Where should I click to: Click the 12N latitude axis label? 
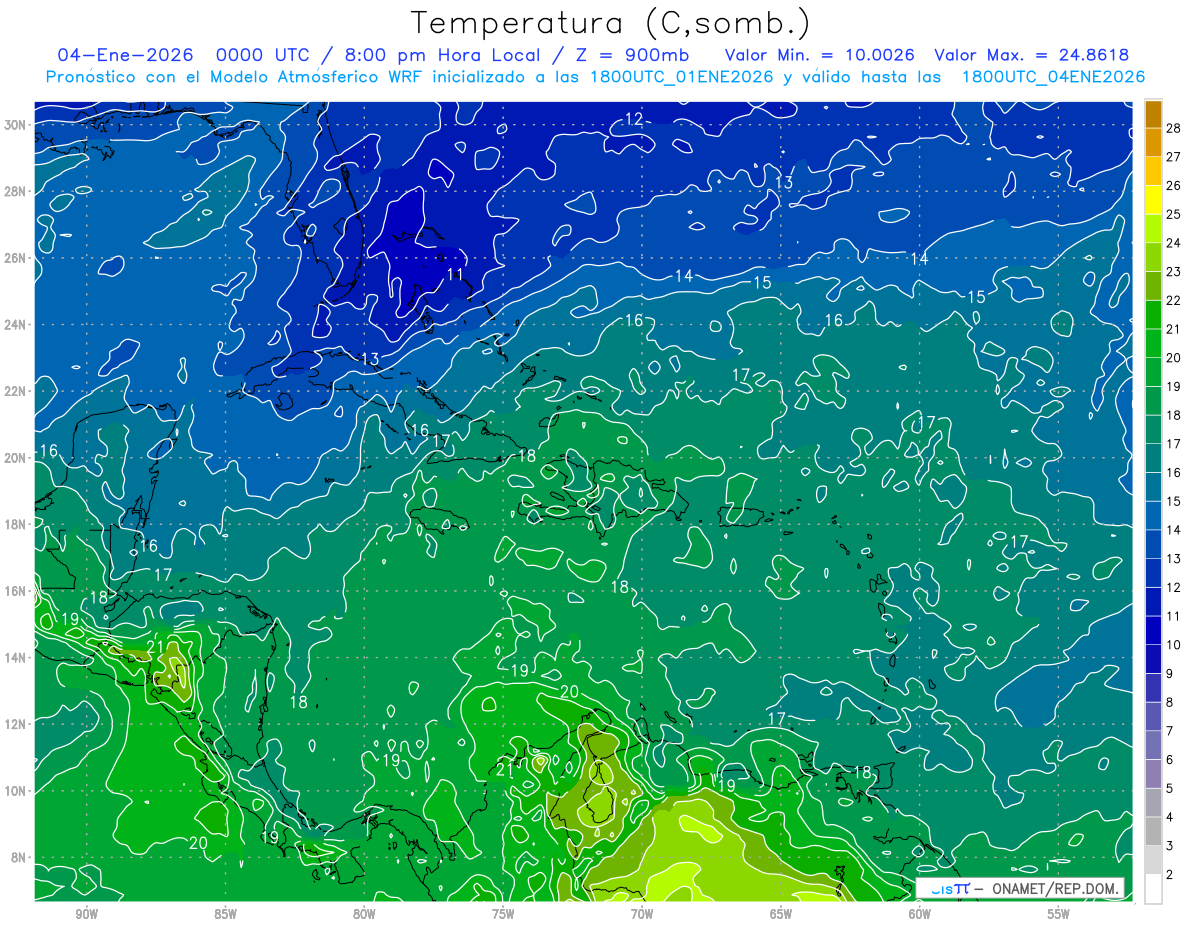pyautogui.click(x=15, y=724)
